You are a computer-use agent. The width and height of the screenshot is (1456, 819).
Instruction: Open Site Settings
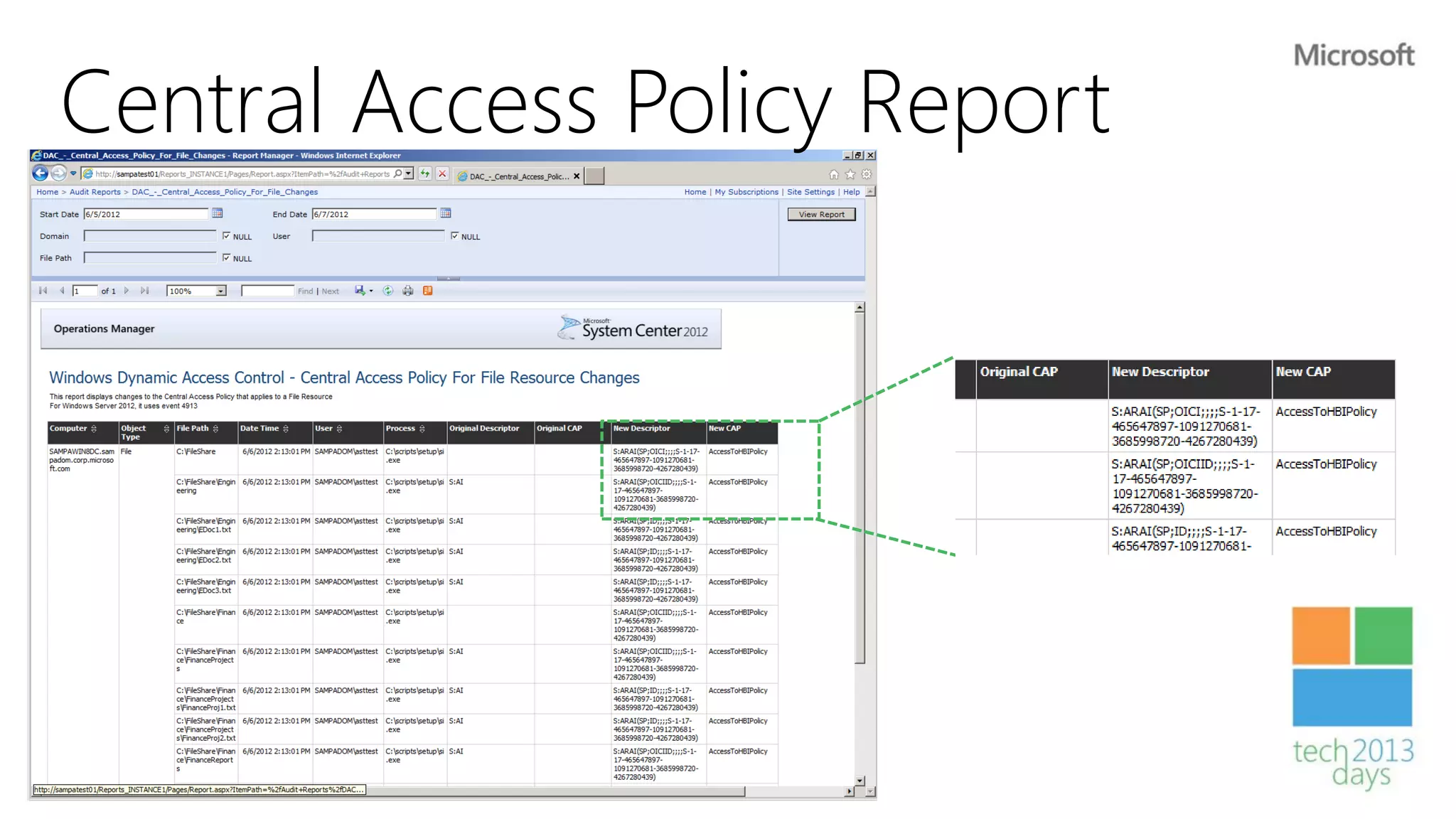[x=810, y=192]
